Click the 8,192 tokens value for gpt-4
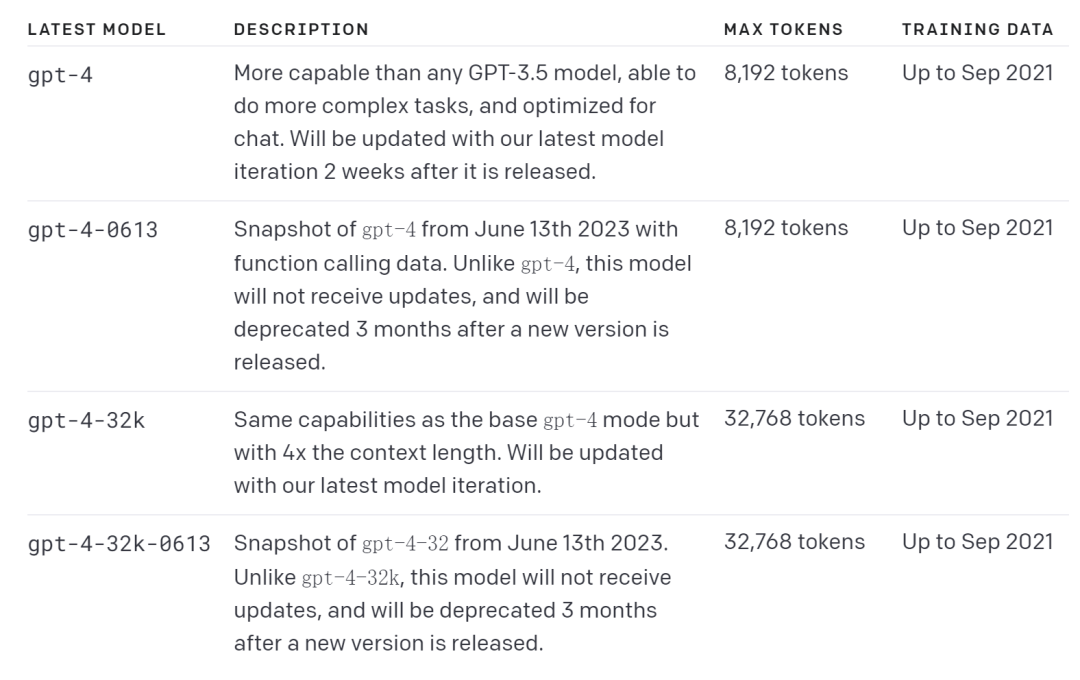This screenshot has height=680, width=1080. 786,73
